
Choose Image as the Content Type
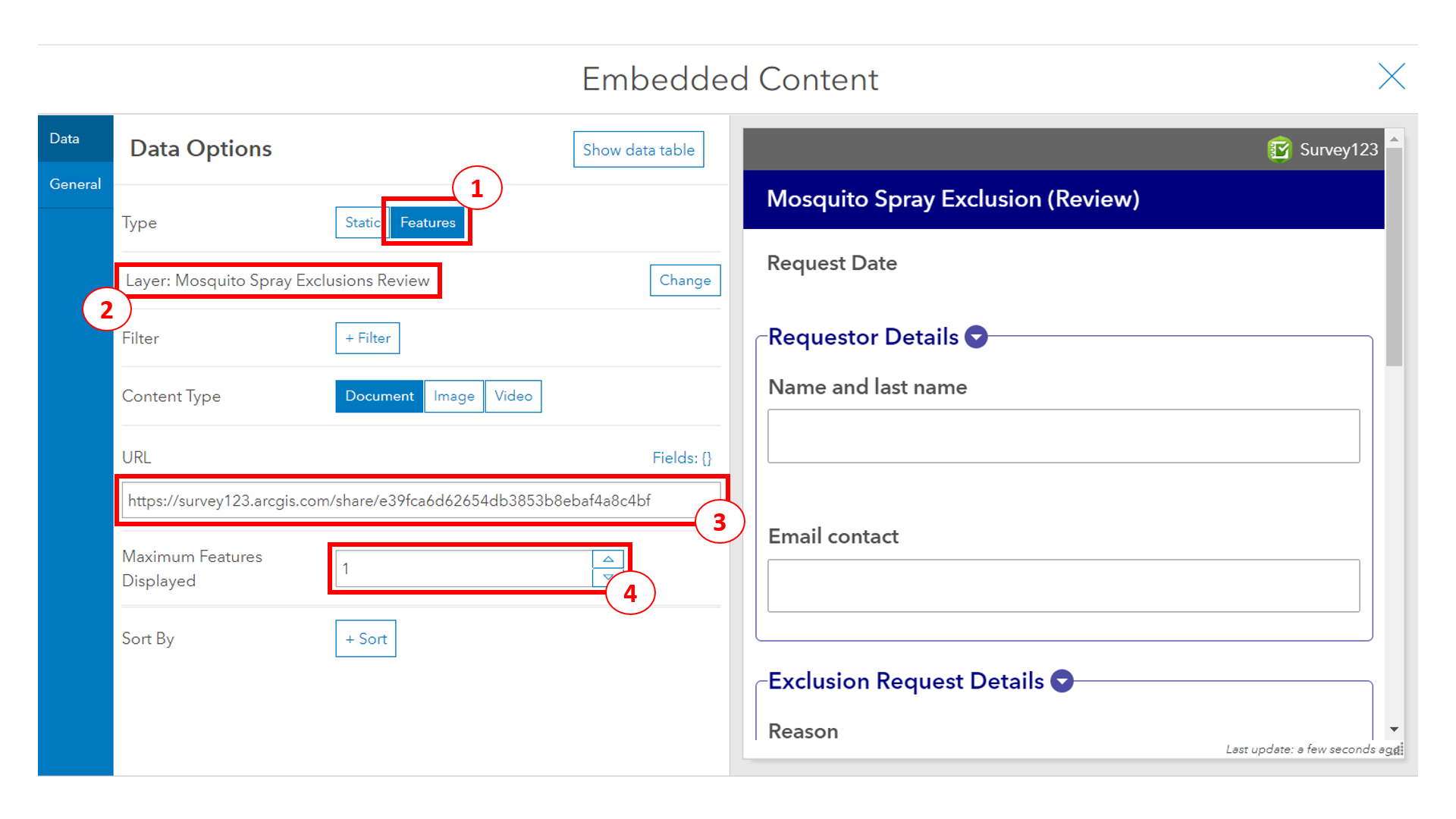tap(453, 396)
